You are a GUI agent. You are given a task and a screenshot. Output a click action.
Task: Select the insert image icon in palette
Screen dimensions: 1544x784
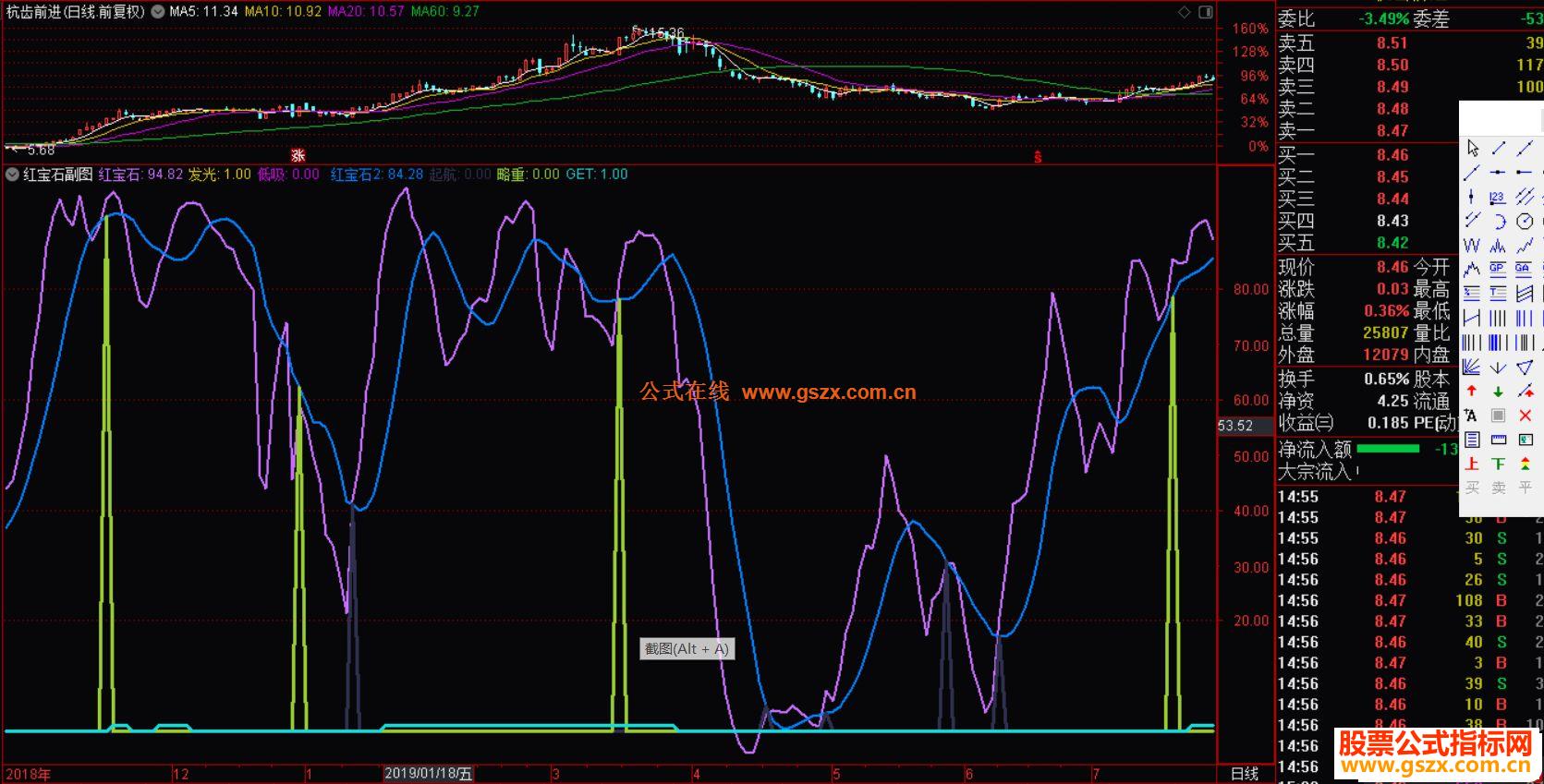1525,440
